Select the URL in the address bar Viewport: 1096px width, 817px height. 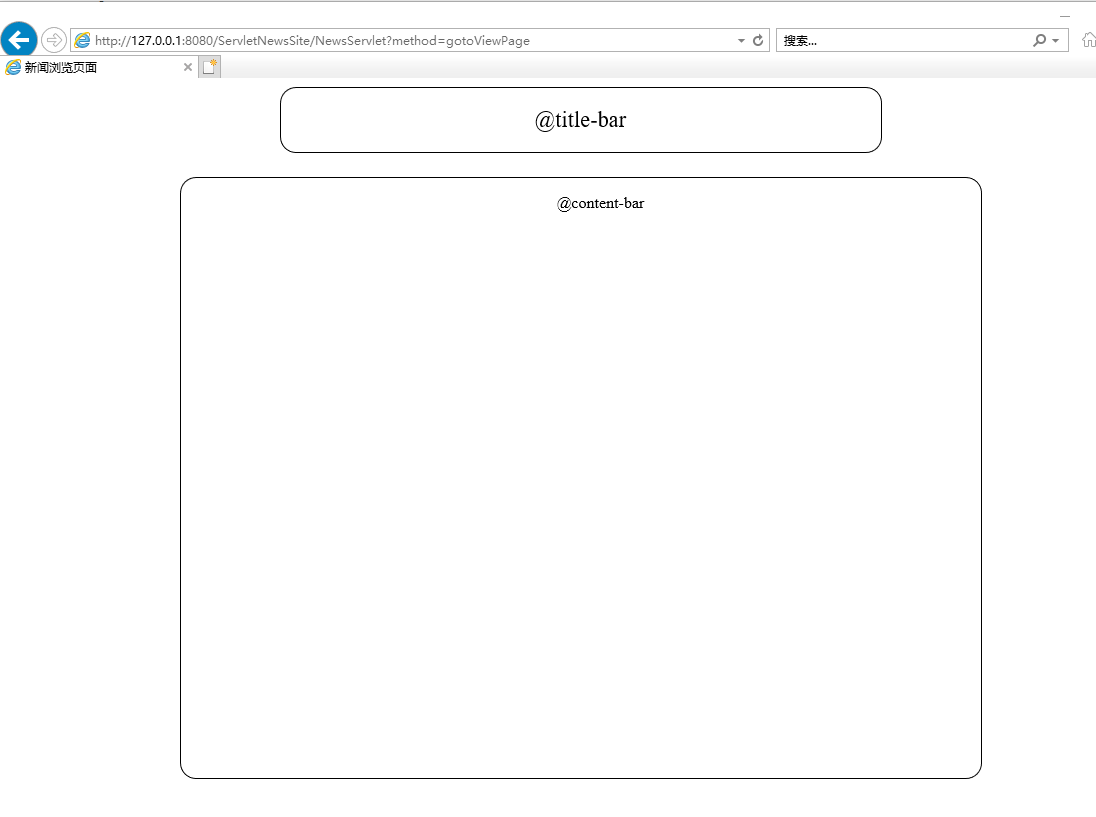(x=312, y=41)
